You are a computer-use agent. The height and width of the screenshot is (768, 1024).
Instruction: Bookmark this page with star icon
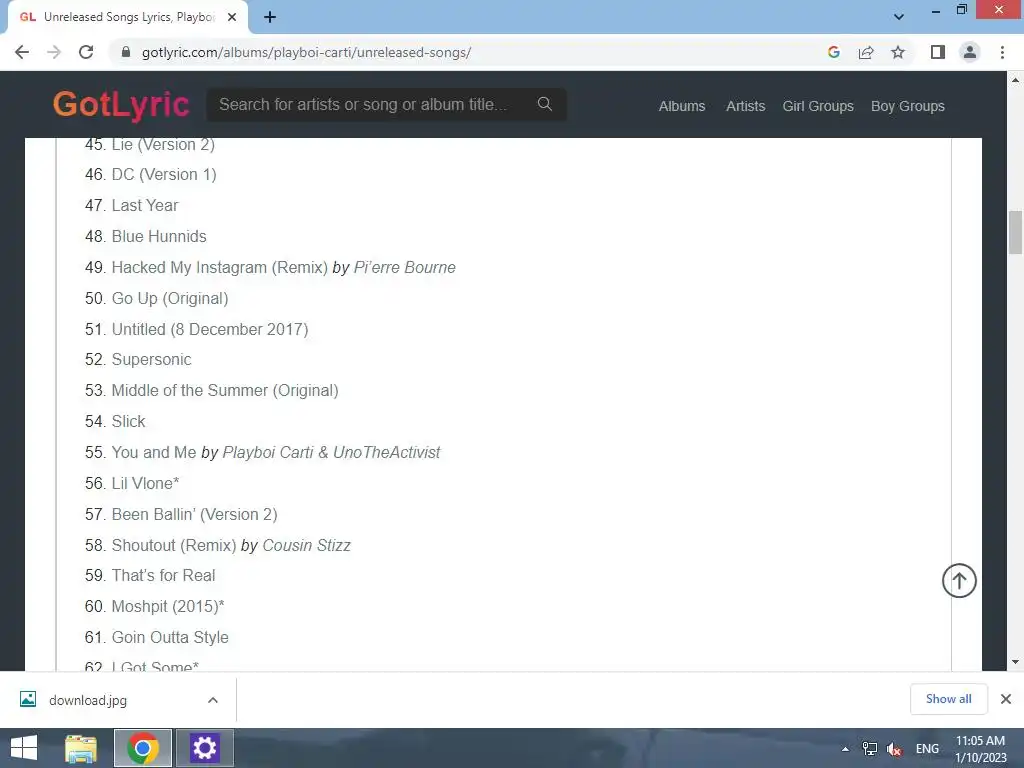[898, 52]
